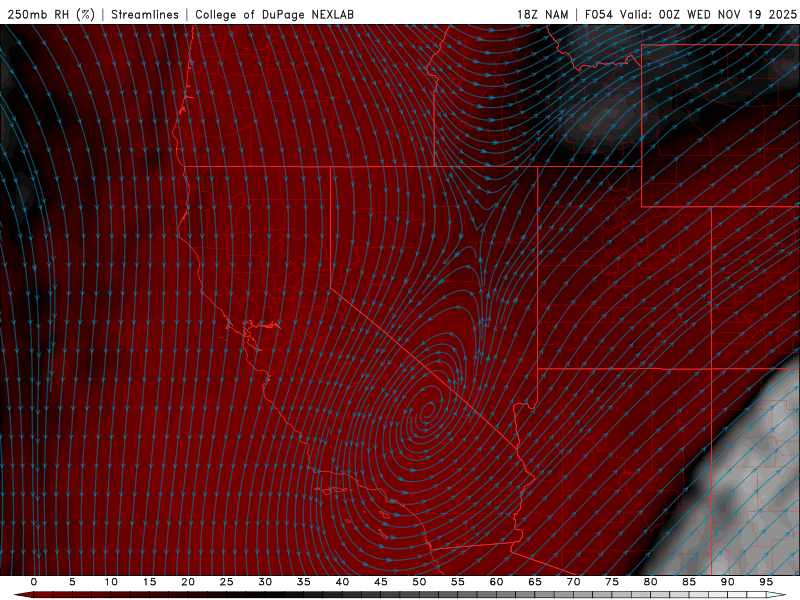Click the '85' value on the color scale
This screenshot has width=800, height=600.
point(689,582)
